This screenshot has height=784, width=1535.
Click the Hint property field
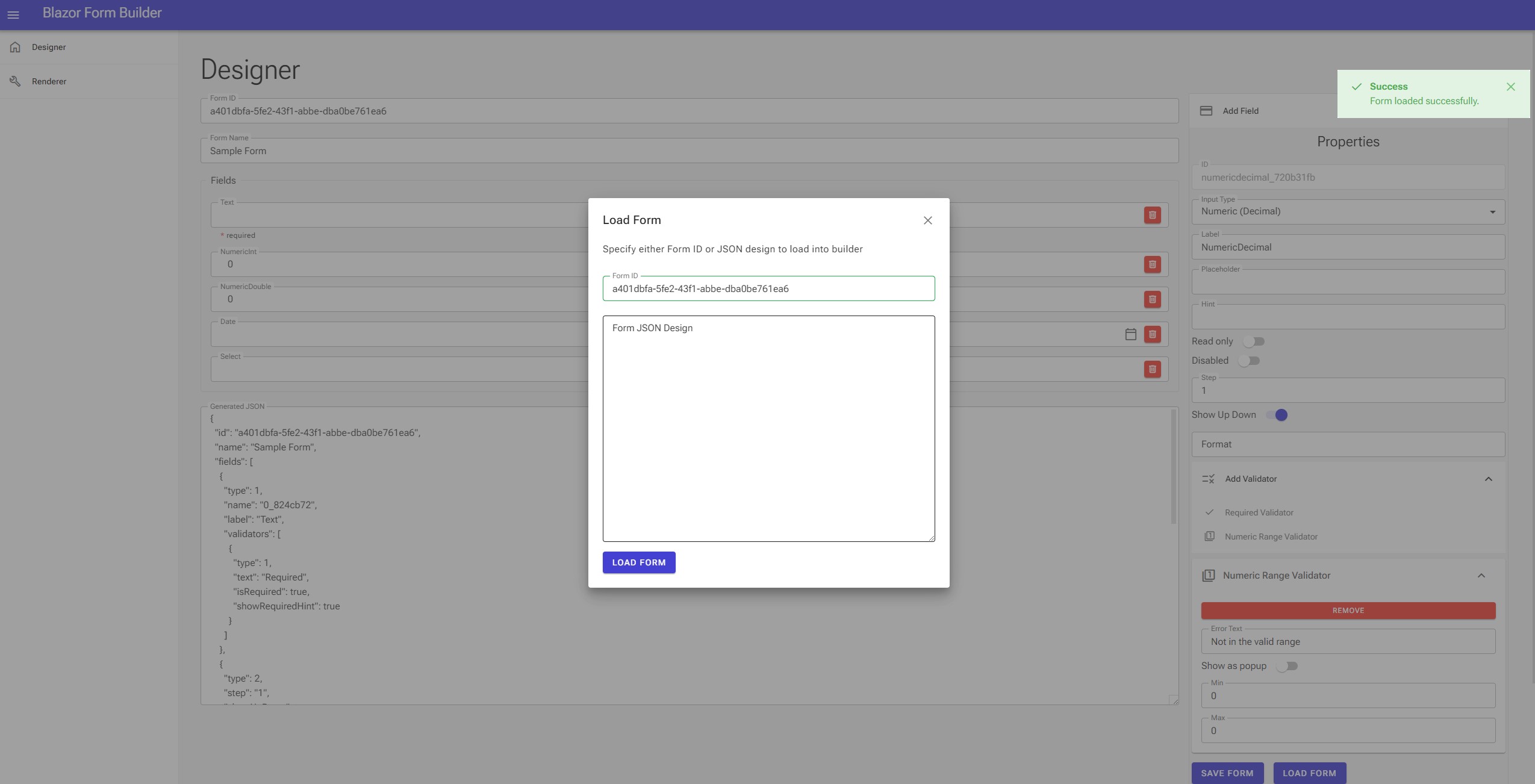[1348, 317]
